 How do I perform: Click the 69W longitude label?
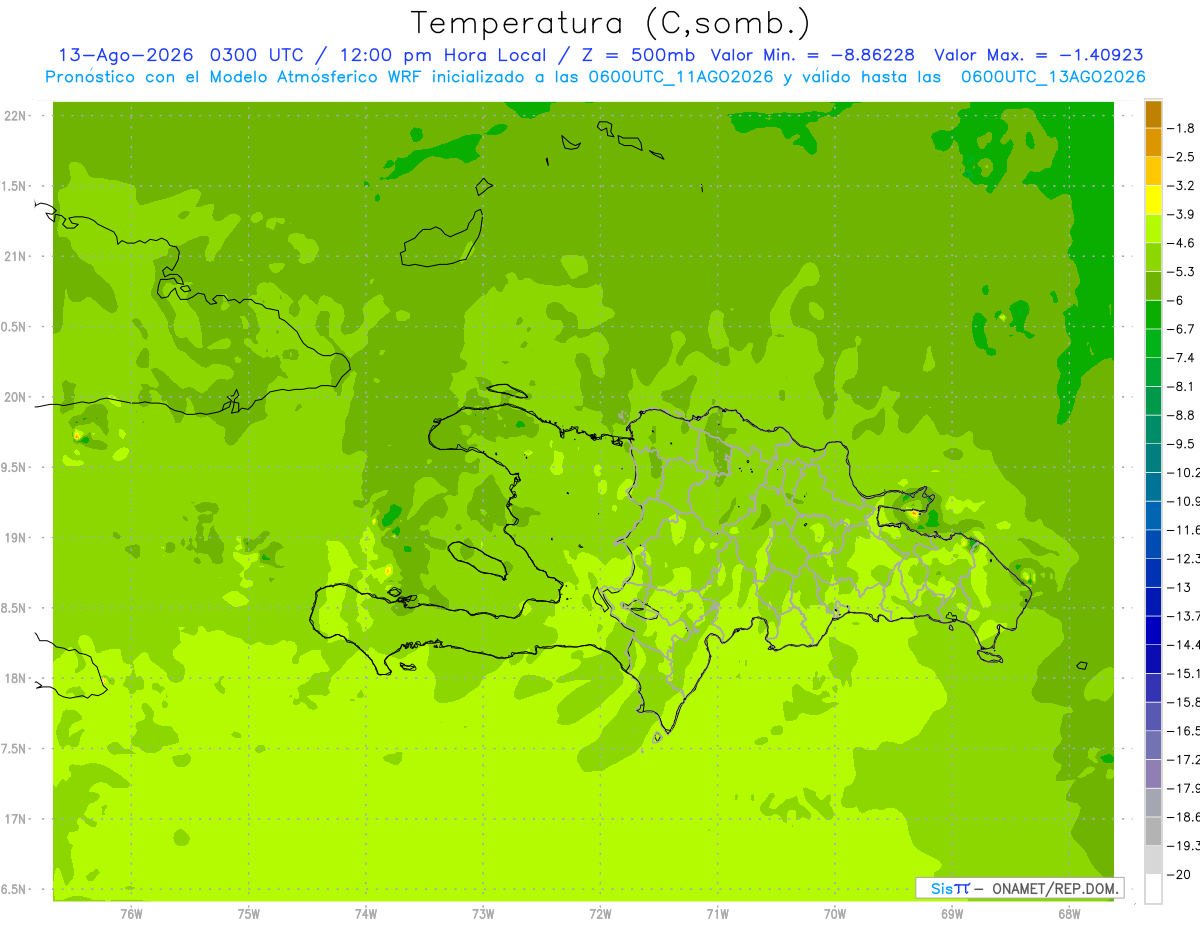coord(952,914)
